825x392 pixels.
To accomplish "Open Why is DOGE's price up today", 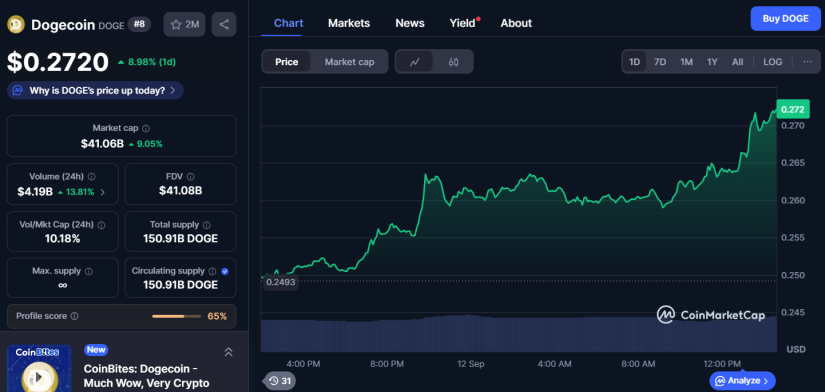I will [95, 91].
